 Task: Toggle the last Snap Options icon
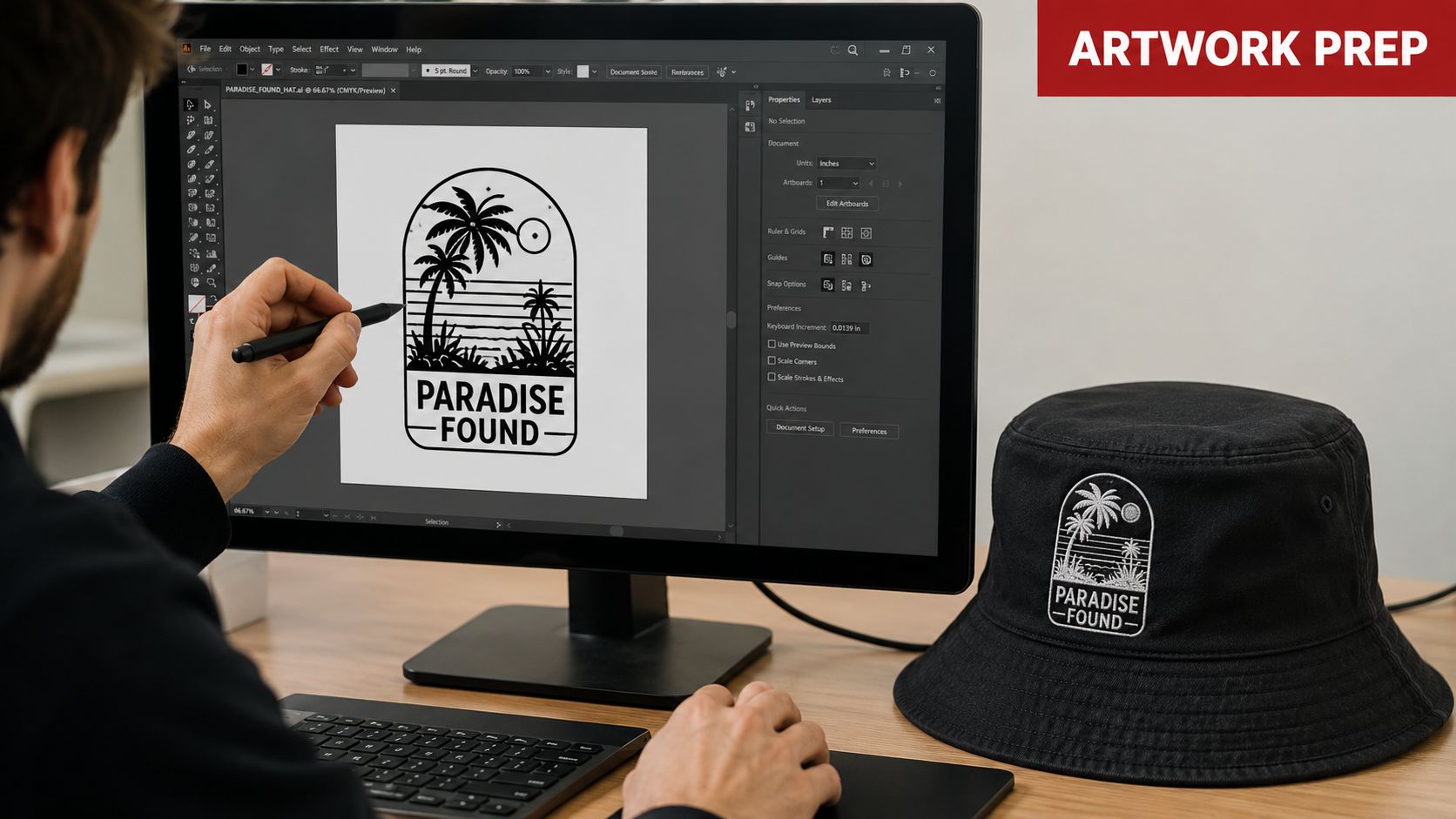tap(866, 285)
